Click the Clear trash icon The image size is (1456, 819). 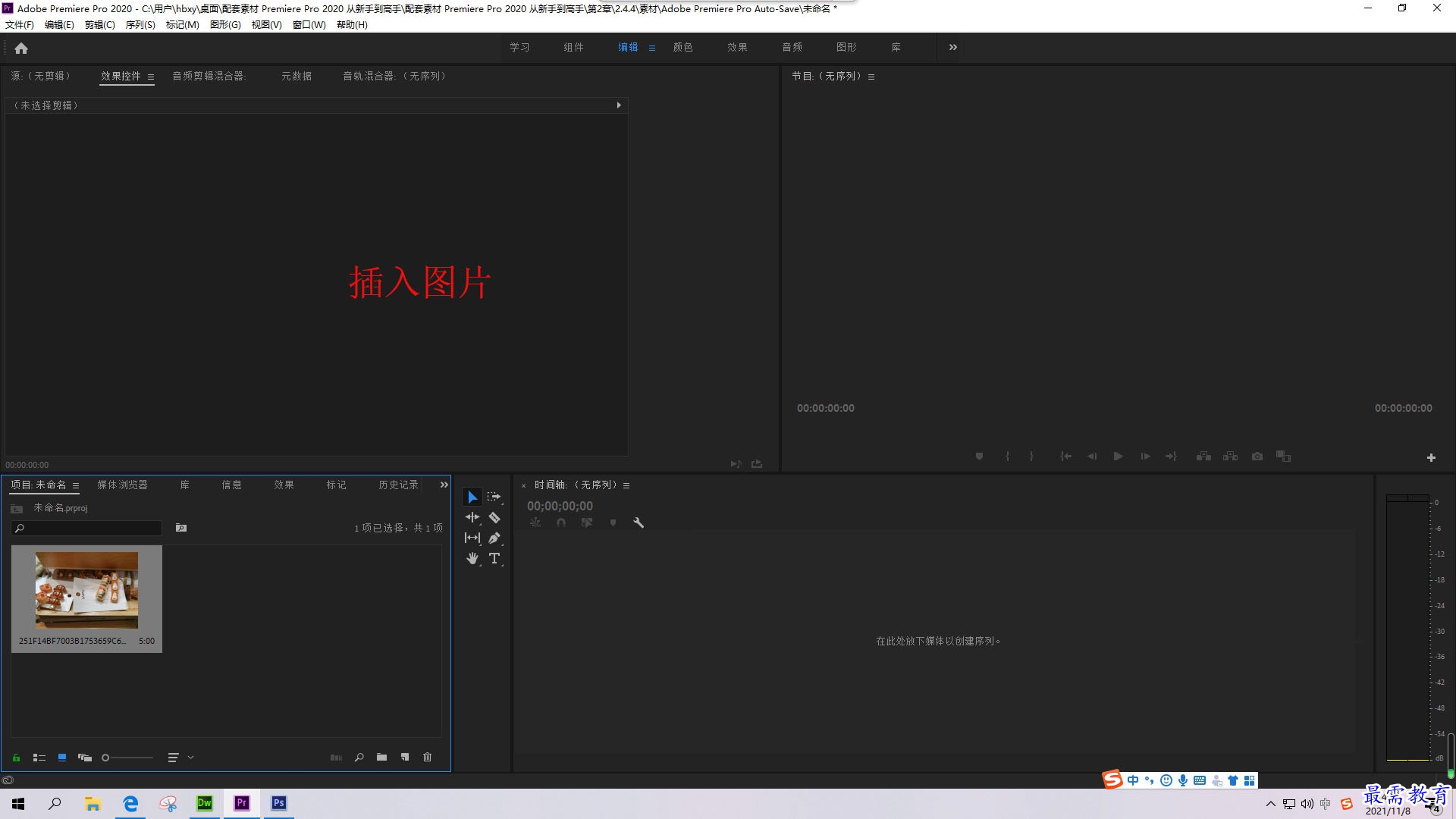point(427,757)
